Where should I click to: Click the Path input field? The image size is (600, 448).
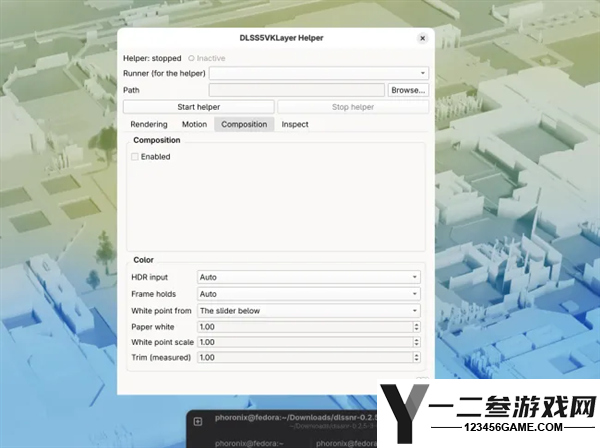297,90
